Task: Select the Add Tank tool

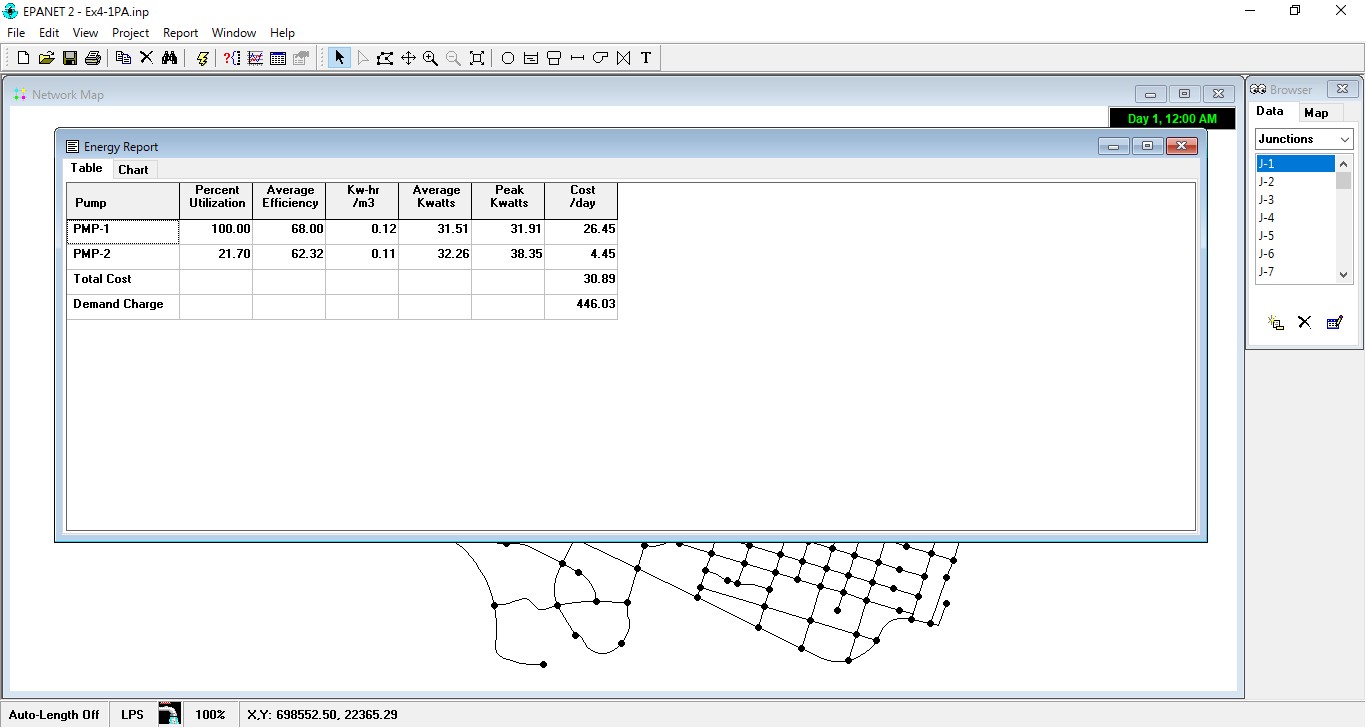Action: (x=553, y=57)
